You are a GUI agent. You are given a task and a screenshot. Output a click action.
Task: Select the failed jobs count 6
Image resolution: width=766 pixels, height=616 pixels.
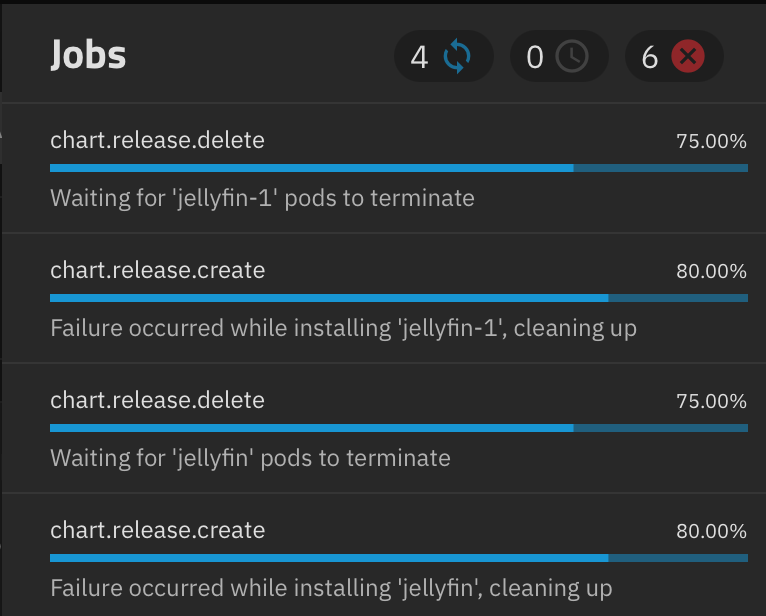(650, 57)
